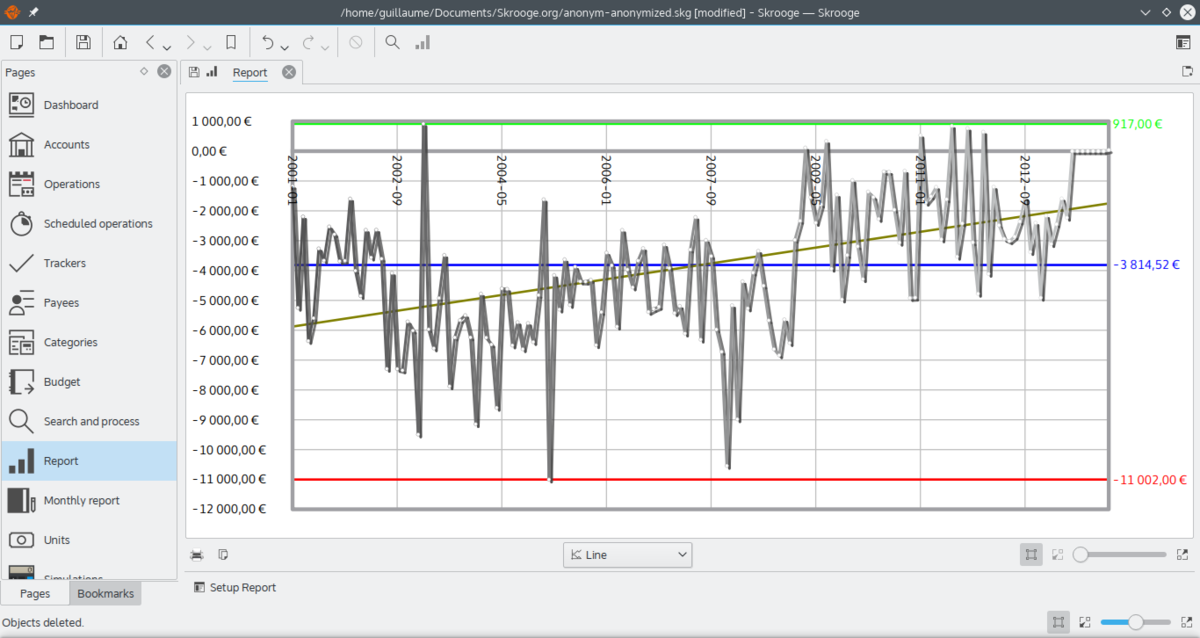Viewport: 1200px width, 638px height.
Task: Open the Home page icon
Action: click(x=120, y=43)
